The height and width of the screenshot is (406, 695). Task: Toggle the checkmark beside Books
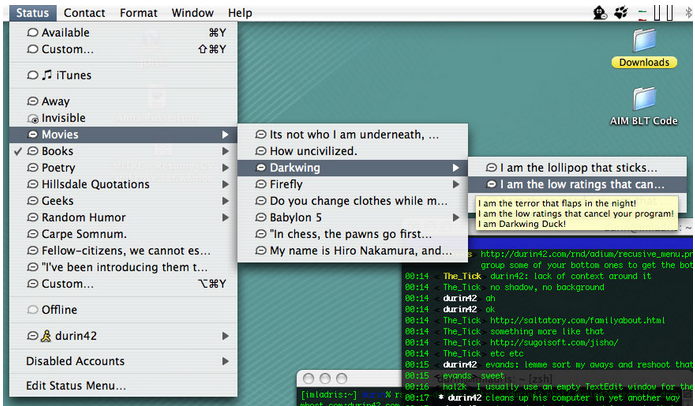coord(18,151)
